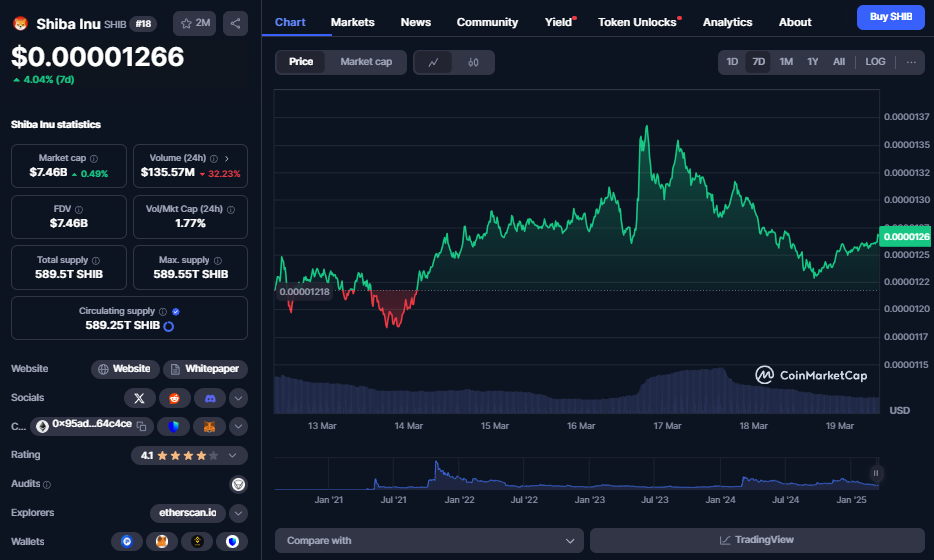Set chart range to 1M
The height and width of the screenshot is (560, 934).
(x=786, y=62)
